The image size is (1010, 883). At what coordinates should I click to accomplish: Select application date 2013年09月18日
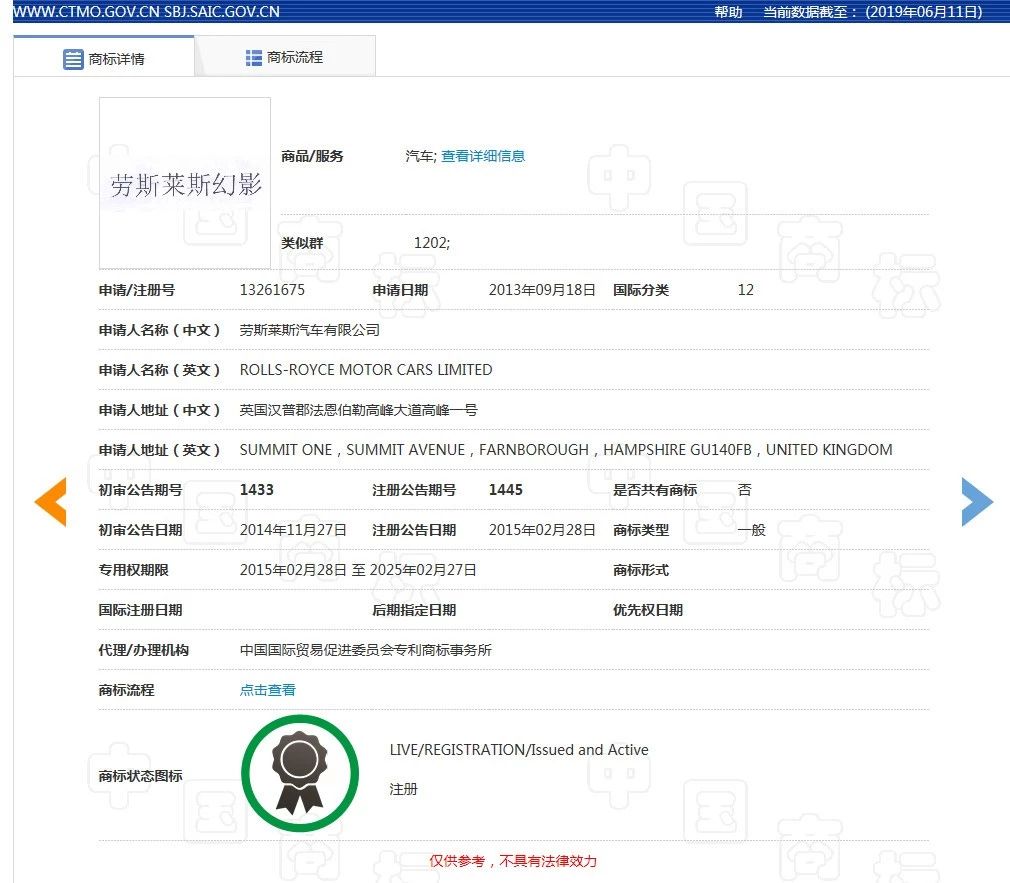click(x=542, y=290)
